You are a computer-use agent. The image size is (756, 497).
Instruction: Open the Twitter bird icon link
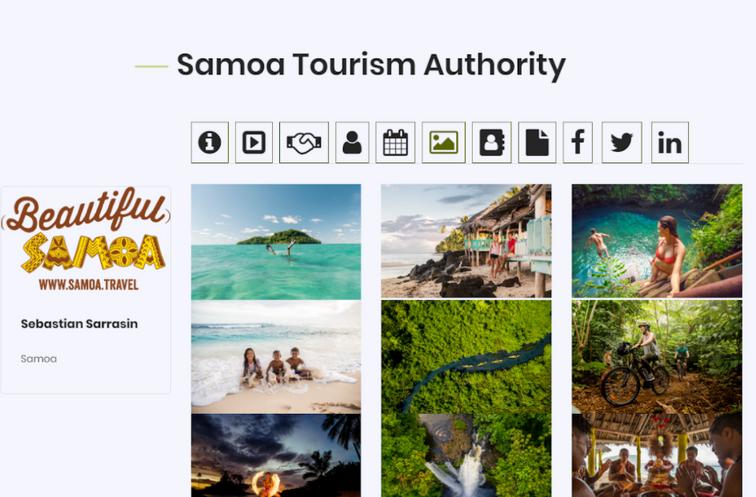point(622,143)
